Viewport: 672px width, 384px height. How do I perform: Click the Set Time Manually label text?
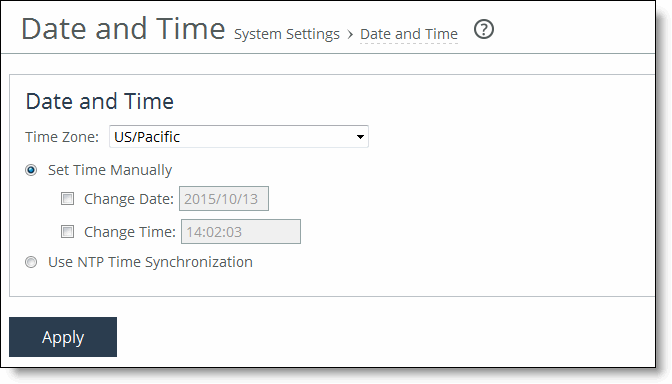click(x=110, y=170)
